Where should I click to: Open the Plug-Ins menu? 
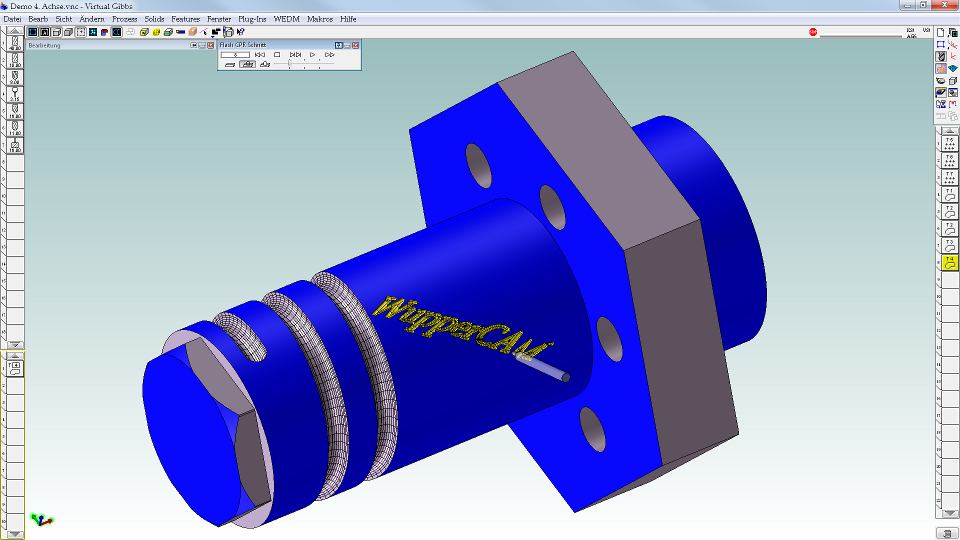click(252, 19)
